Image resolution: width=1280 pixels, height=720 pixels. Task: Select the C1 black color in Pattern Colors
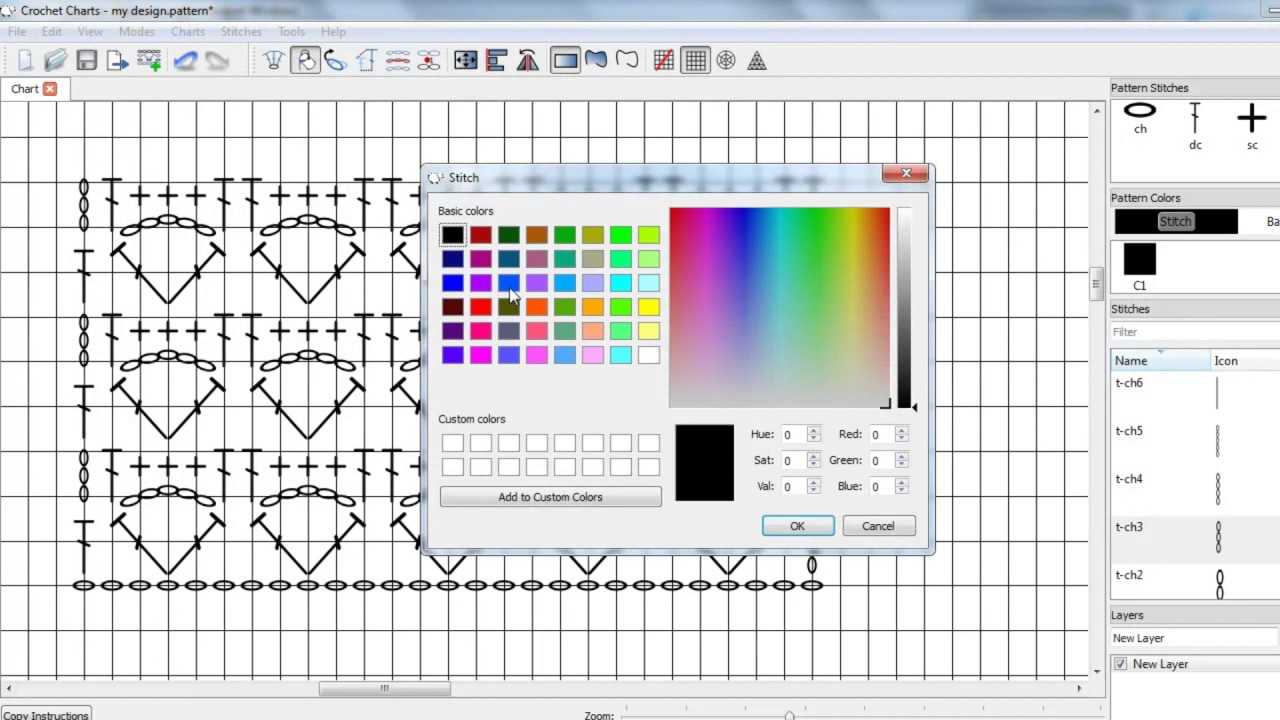(x=1140, y=267)
